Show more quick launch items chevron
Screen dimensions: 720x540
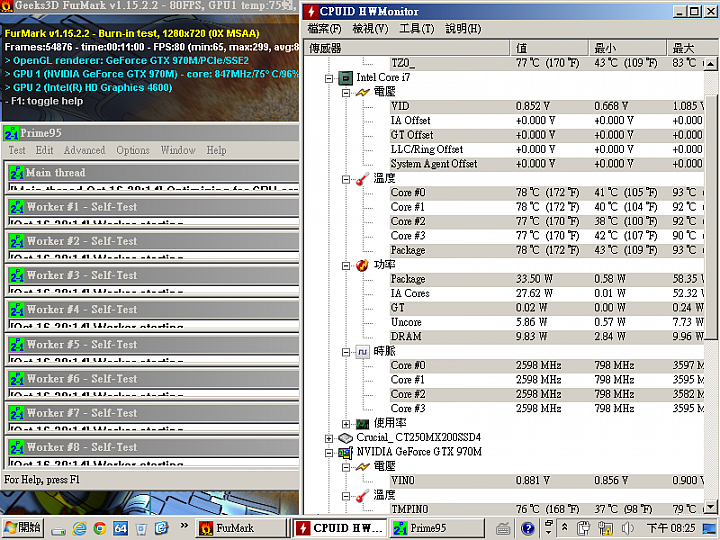point(184,525)
